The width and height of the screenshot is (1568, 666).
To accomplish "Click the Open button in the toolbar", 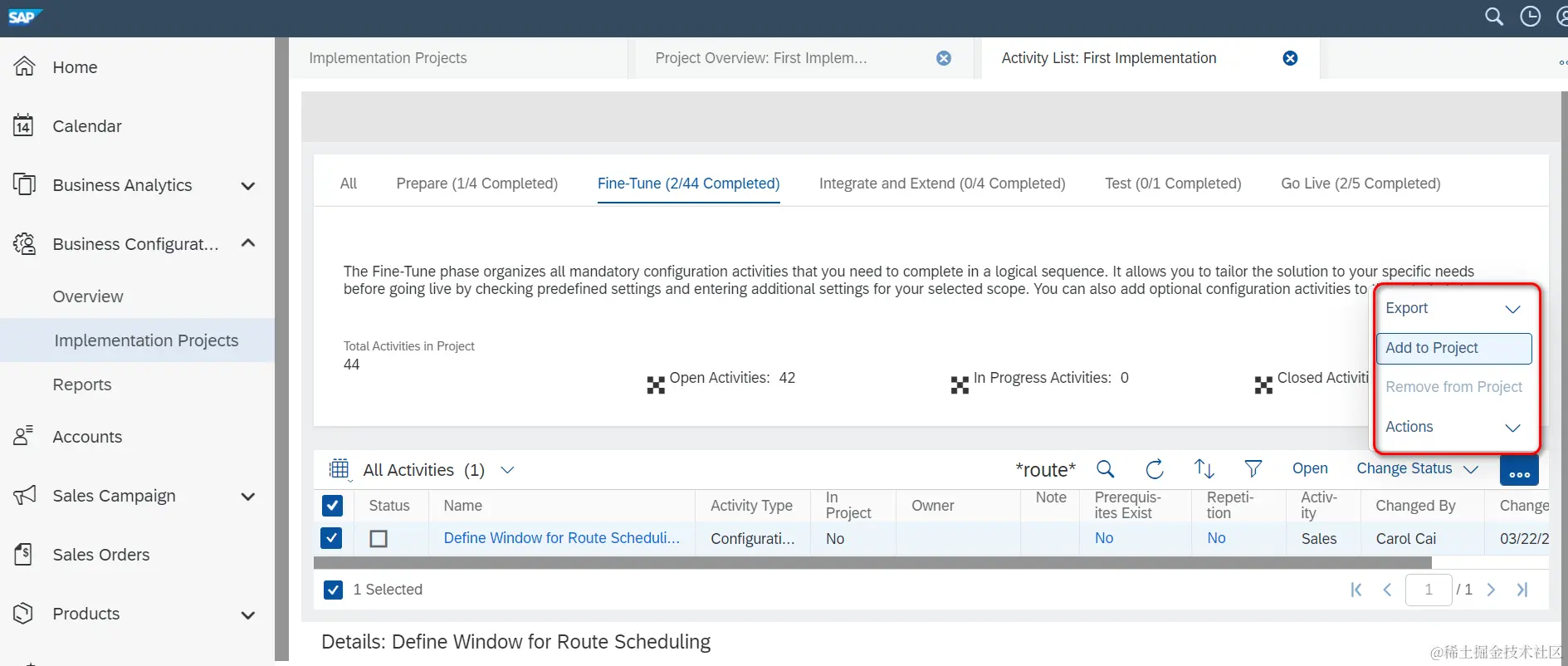I will (1309, 468).
